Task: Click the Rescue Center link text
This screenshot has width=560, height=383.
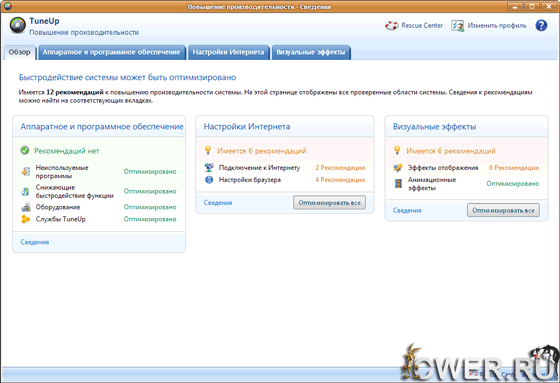Action: 422,26
